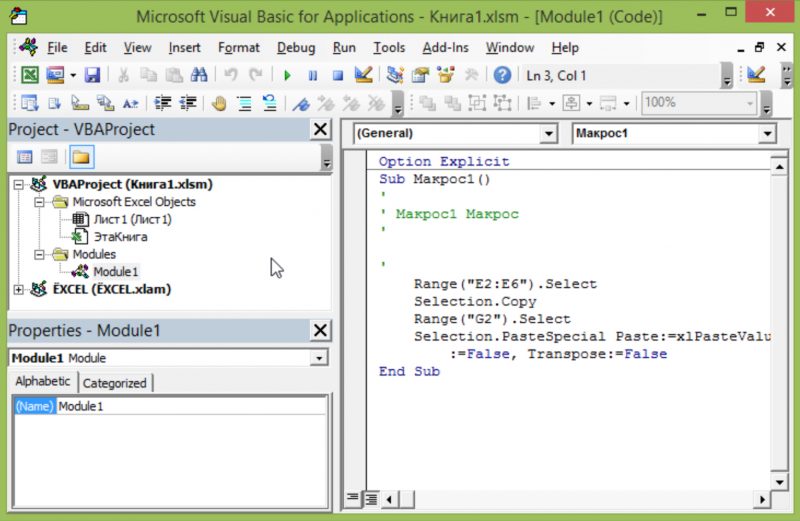Click the View Code icon in Project panel
Screen dimensions: 800x521
(24, 157)
